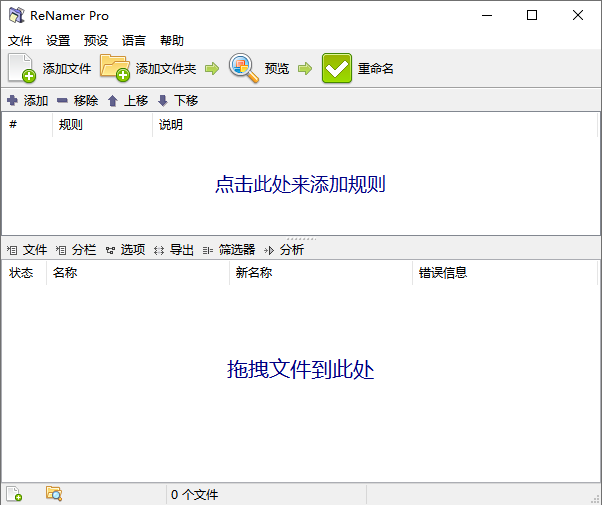Click the 分析 analyze button
This screenshot has height=505, width=602.
(284, 250)
